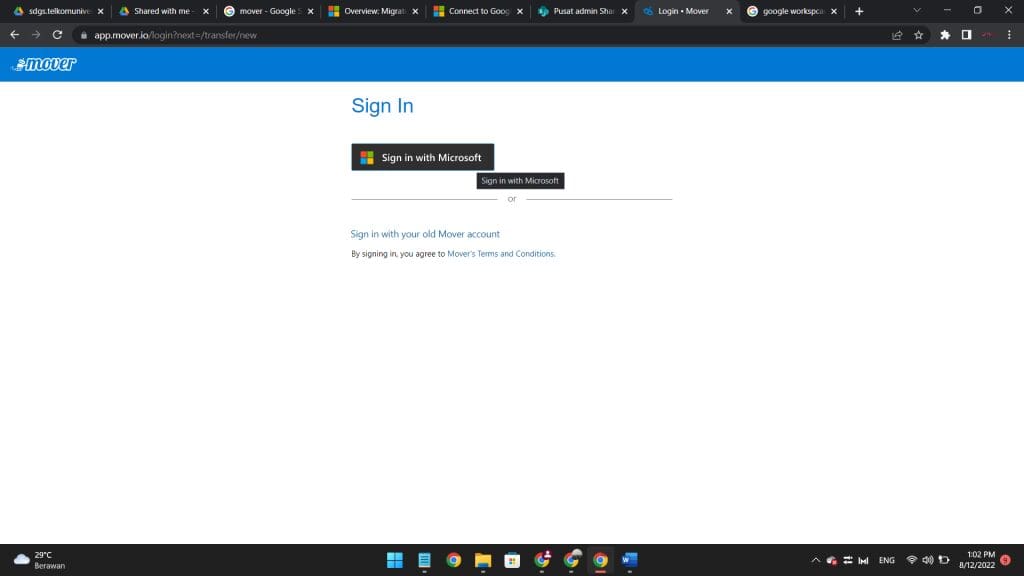Expand the tab search dropdown arrow
The image size is (1024, 576).
tap(917, 10)
